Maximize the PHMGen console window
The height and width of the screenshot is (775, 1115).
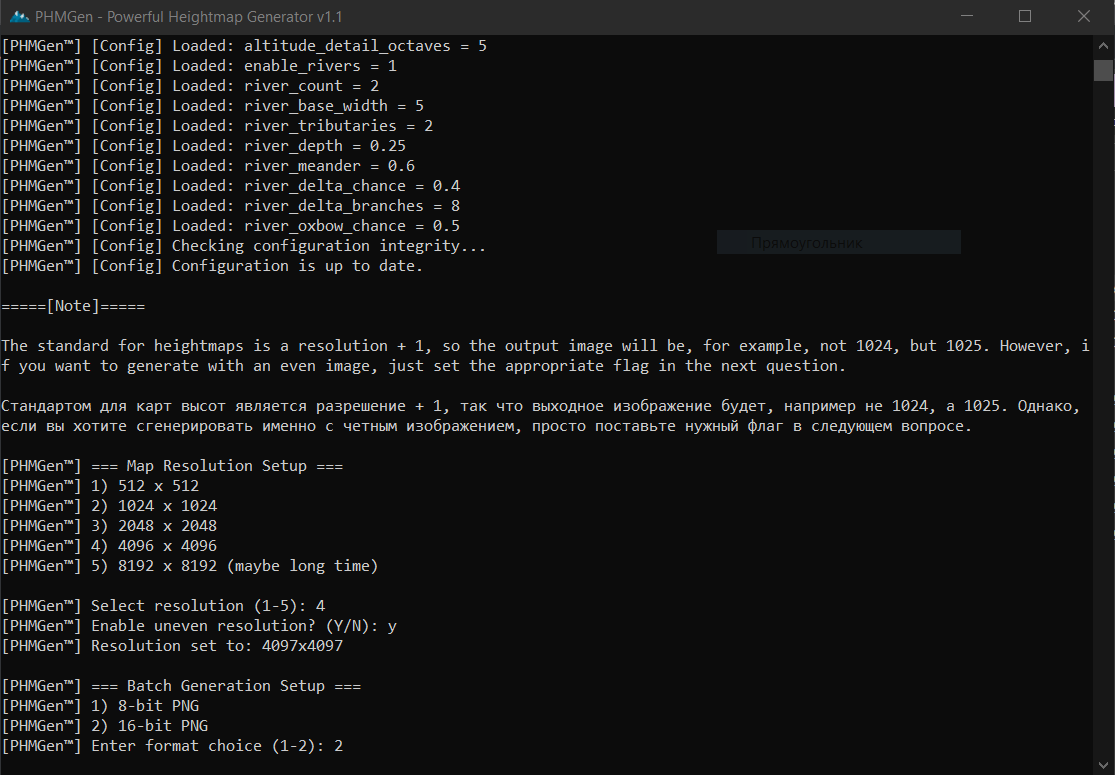click(x=1025, y=16)
